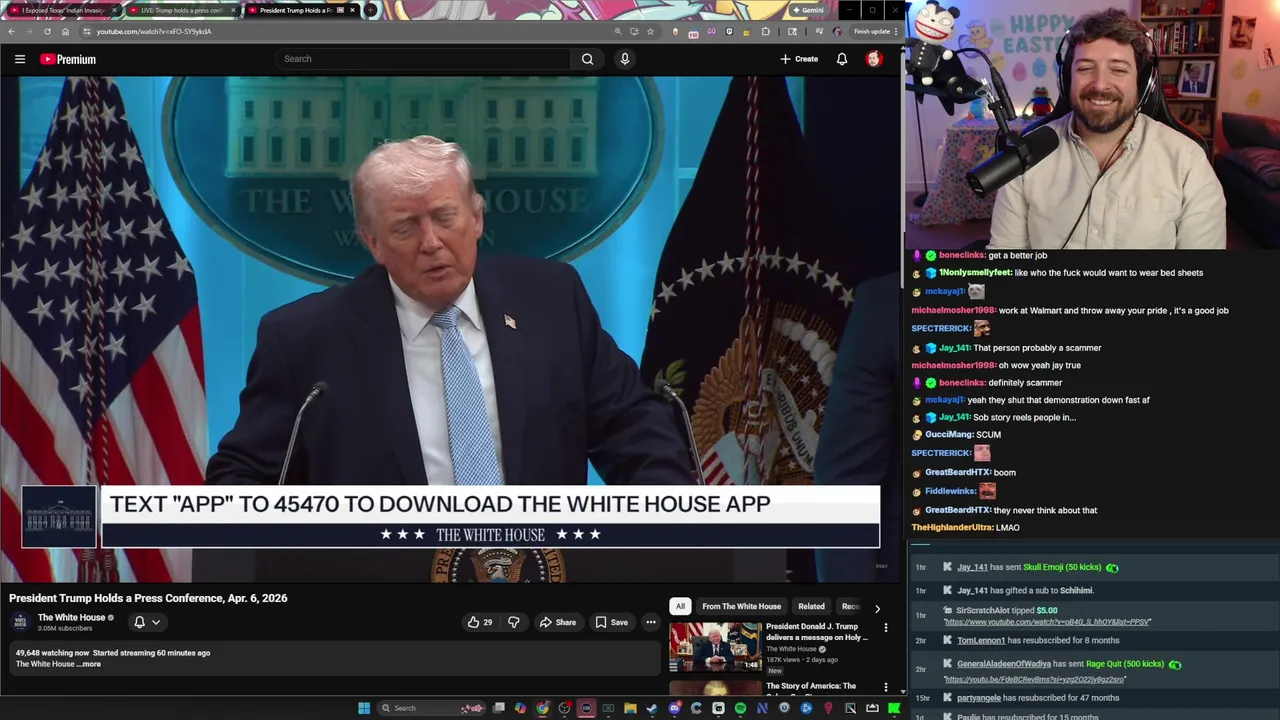The height and width of the screenshot is (720, 1280).
Task: Open SirScratchAlot's tipped YouTube link
Action: coord(1047,622)
